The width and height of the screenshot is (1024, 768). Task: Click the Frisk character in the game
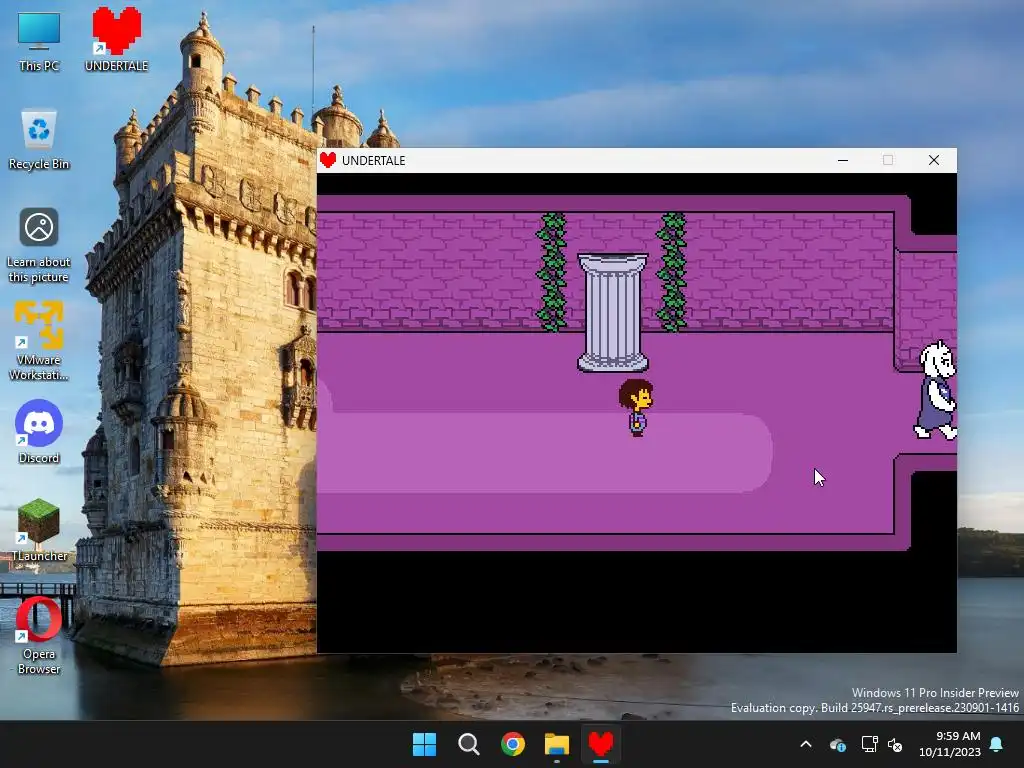tap(636, 408)
